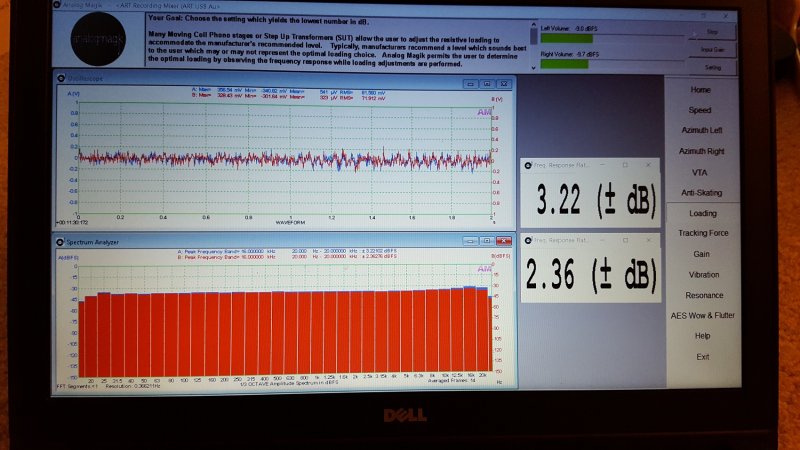The height and width of the screenshot is (450, 800).
Task: Select the AES Wow & Flutter test
Action: (703, 316)
